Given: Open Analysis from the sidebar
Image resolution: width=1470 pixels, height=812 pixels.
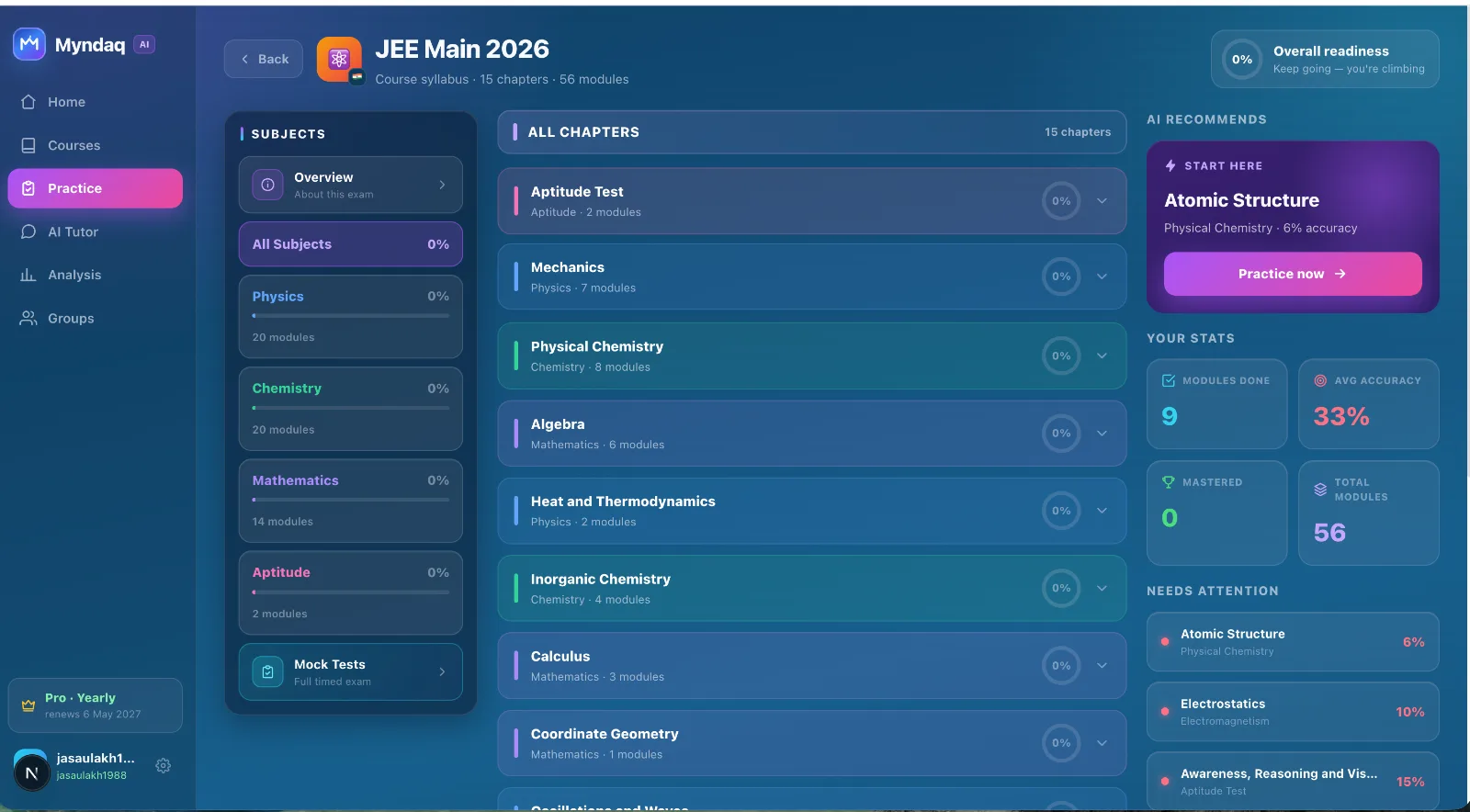Looking at the screenshot, I should click(x=96, y=275).
